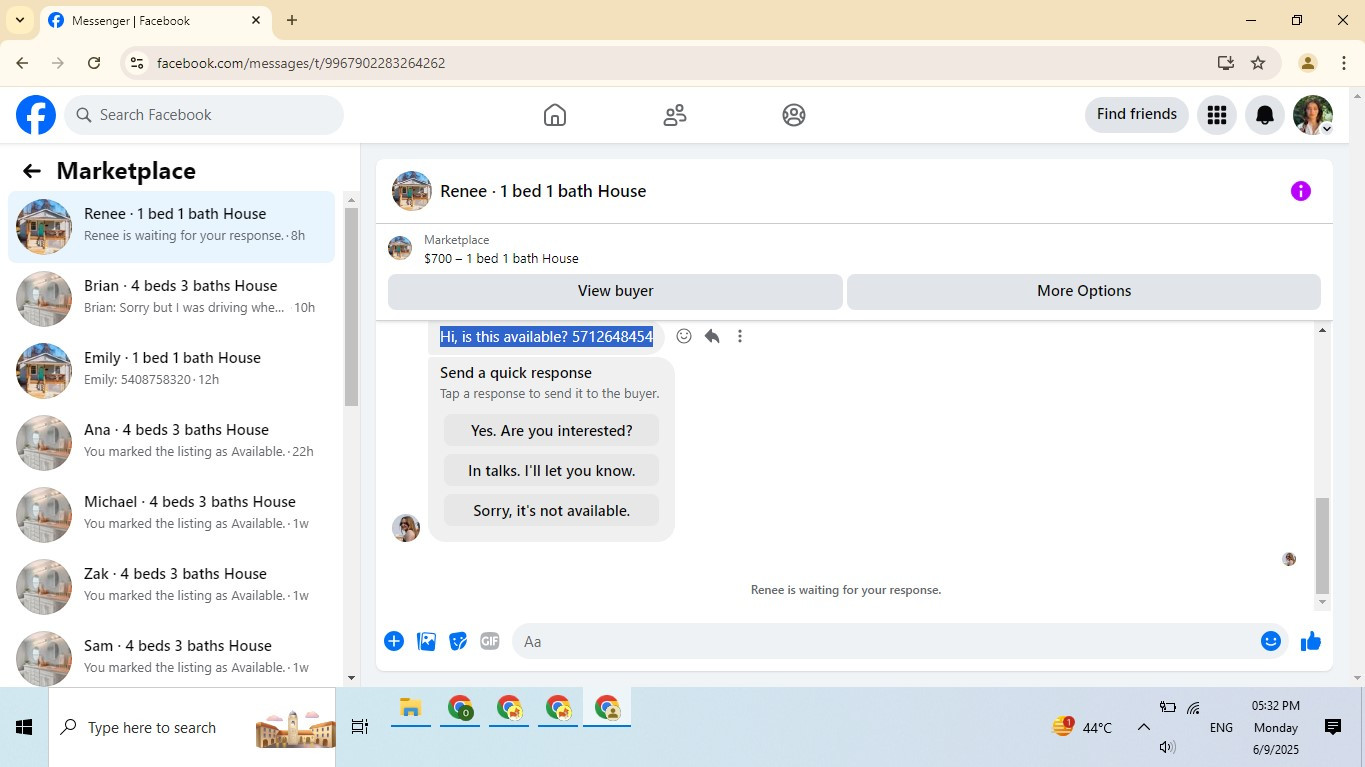View site information icon in address bar

[x=137, y=63]
